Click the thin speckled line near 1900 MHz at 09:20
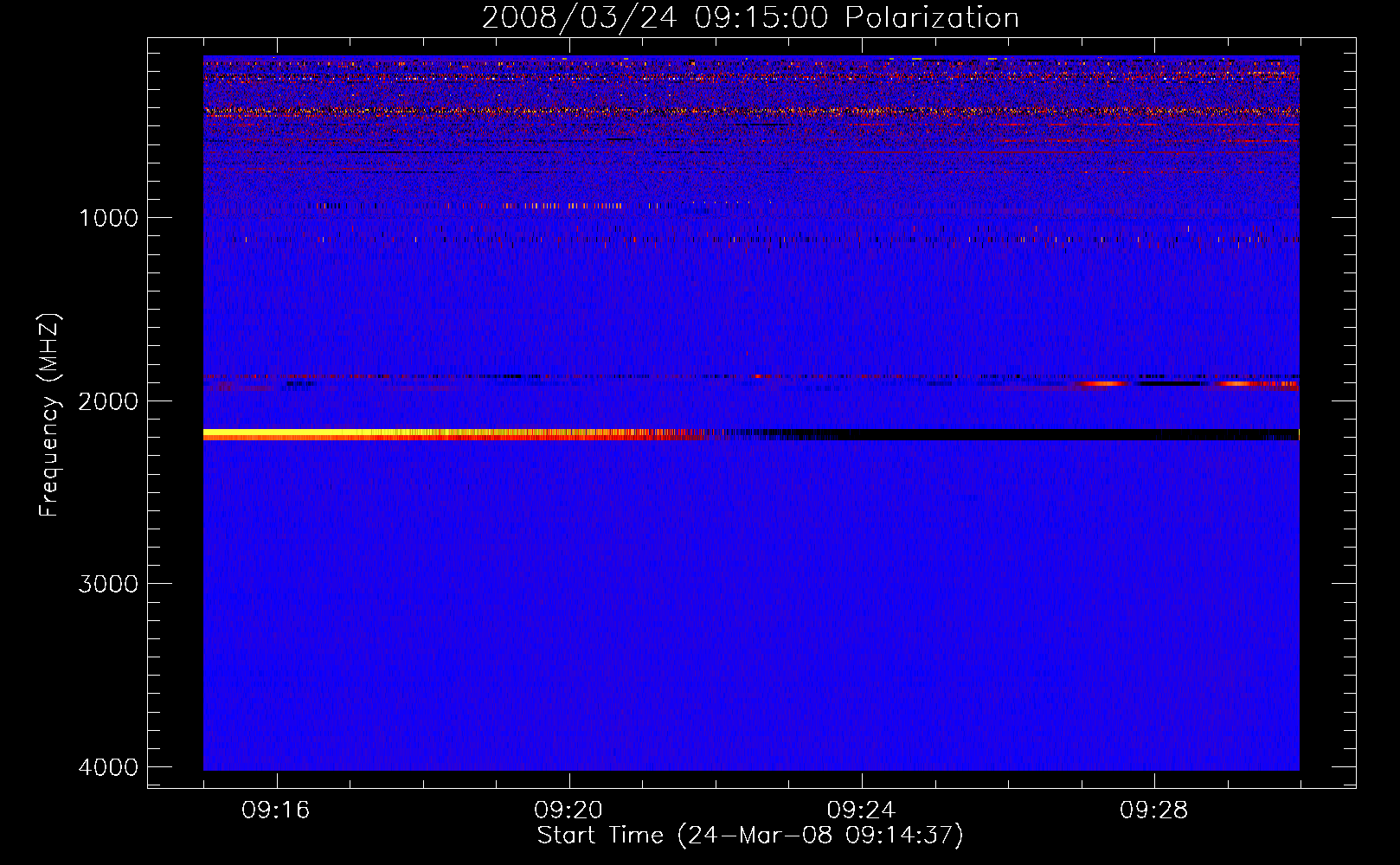This screenshot has height=865, width=1400. pyautogui.click(x=568, y=376)
